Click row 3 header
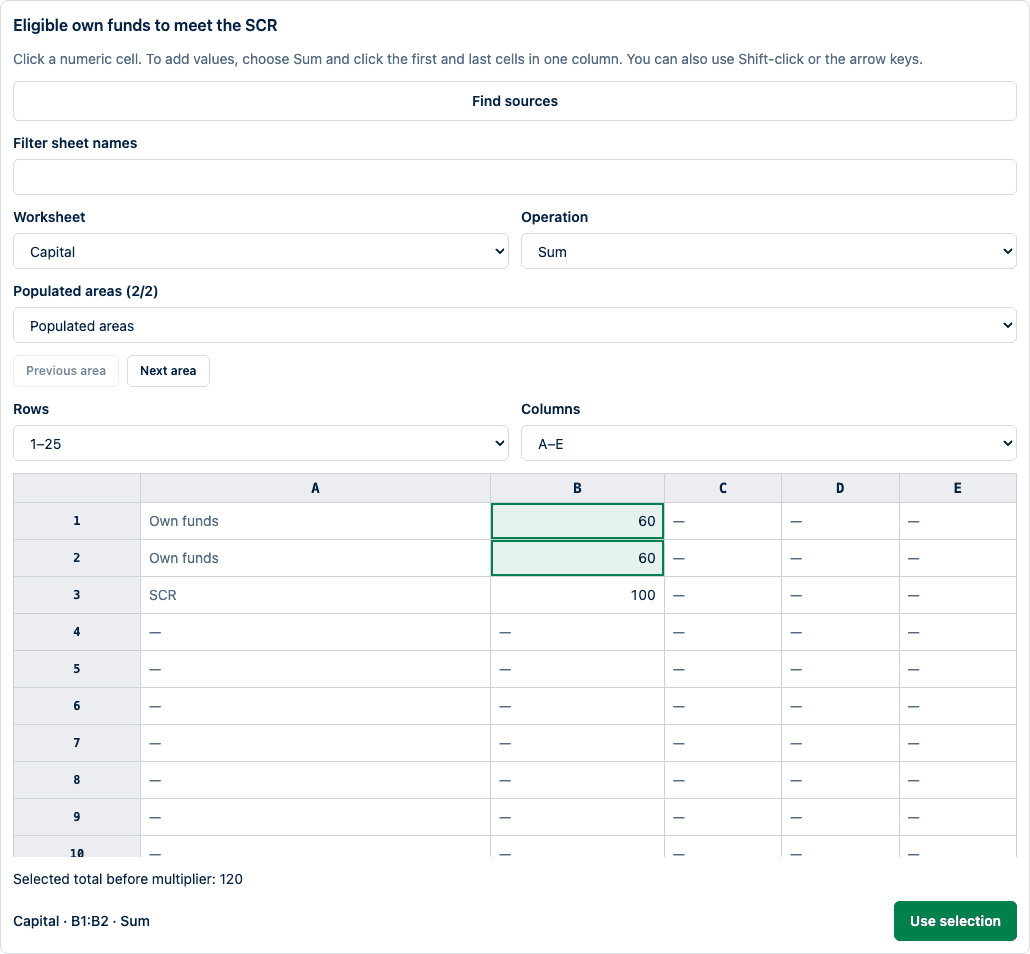 click(x=77, y=595)
